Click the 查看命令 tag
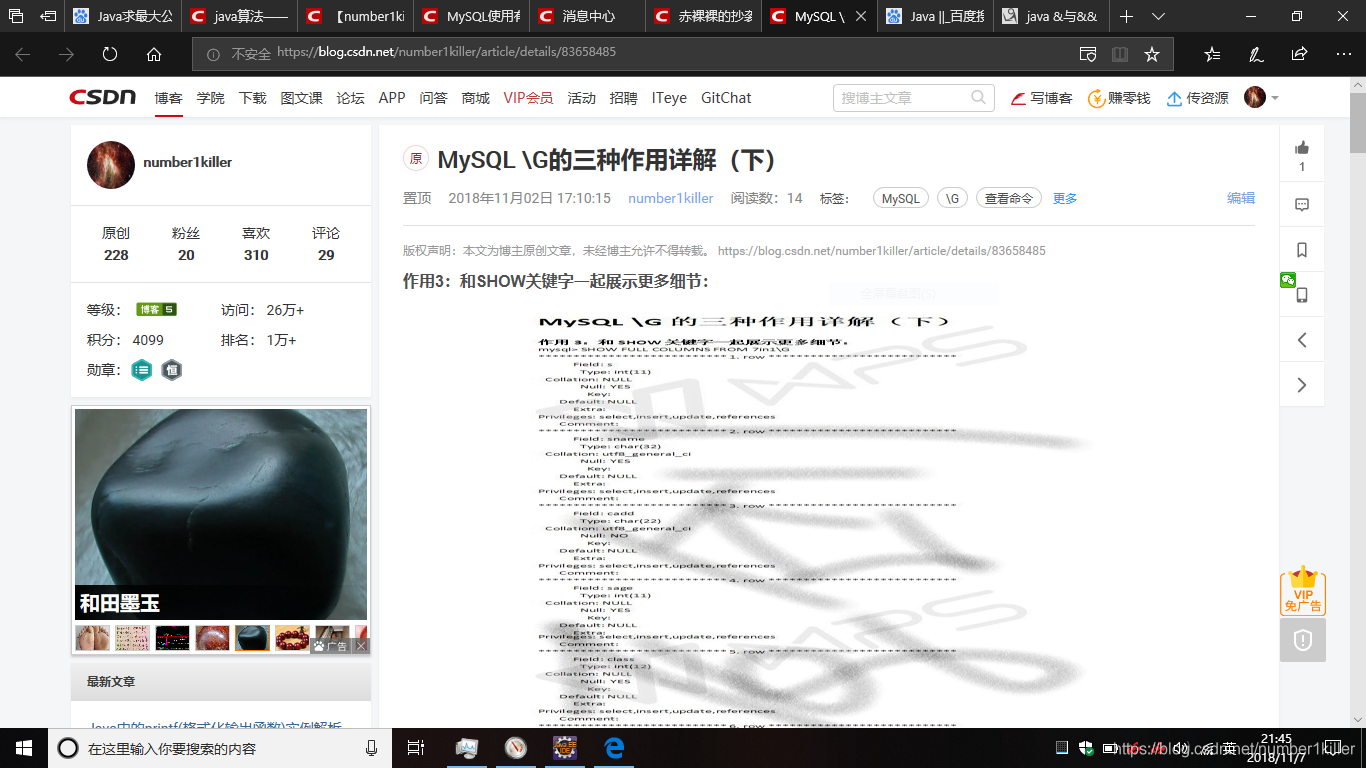The height and width of the screenshot is (768, 1366). click(x=1009, y=198)
